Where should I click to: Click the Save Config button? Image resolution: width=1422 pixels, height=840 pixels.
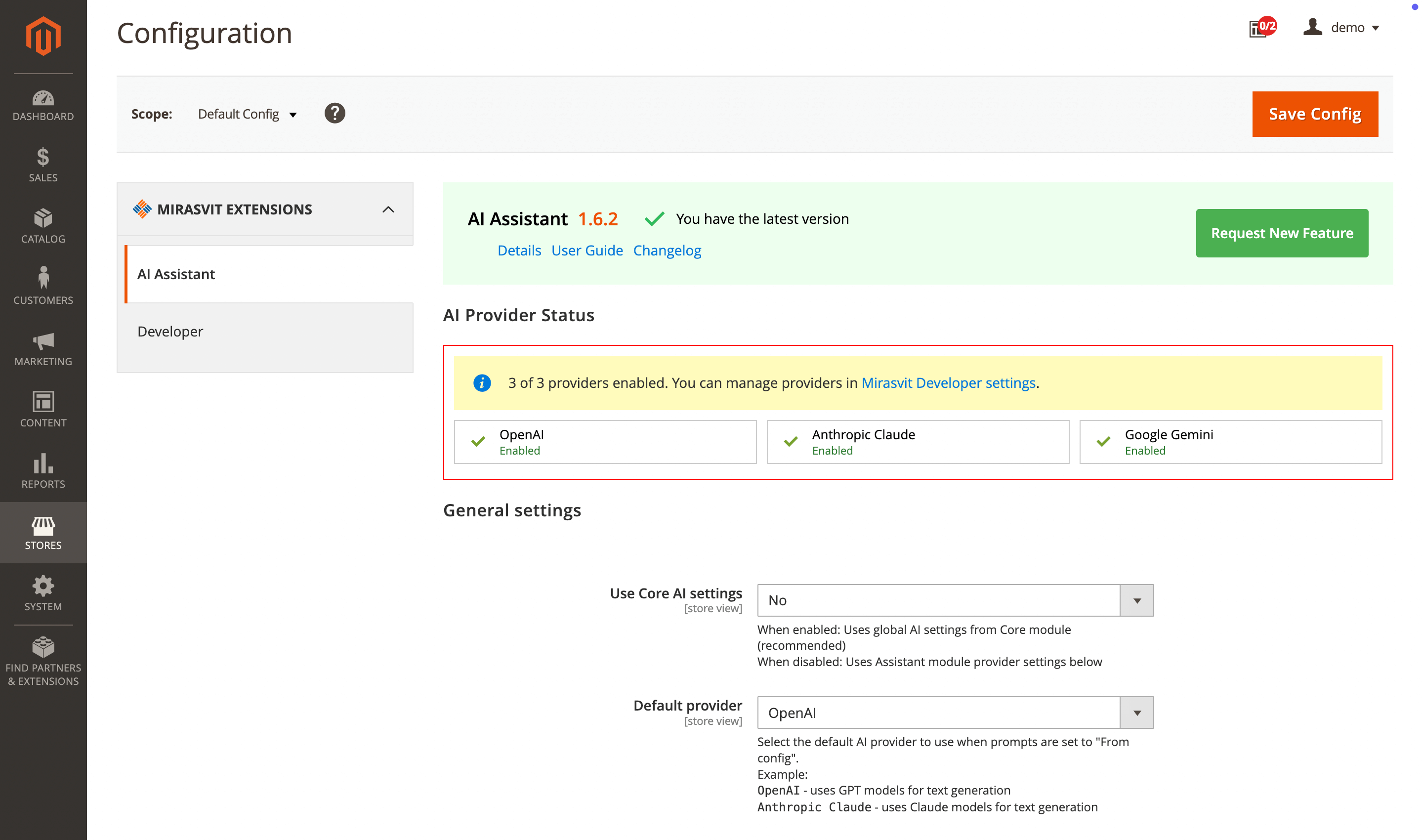[1314, 114]
